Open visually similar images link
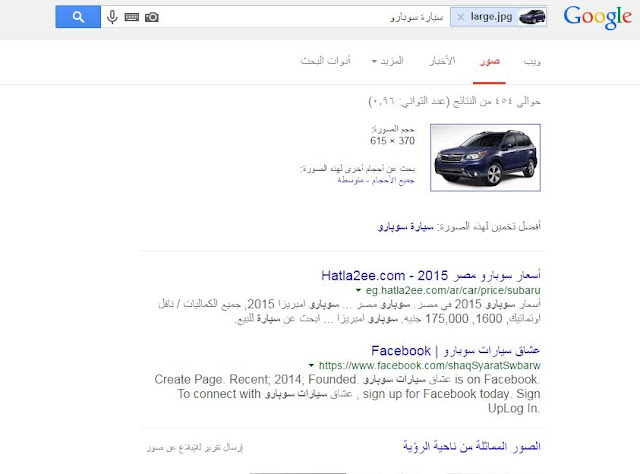The width and height of the screenshot is (640, 474). pyautogui.click(x=472, y=446)
